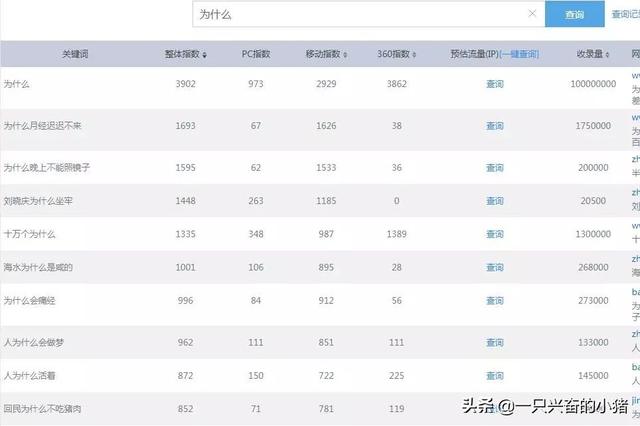
Task: Select keyword 为什么 in first row
Action: (x=16, y=84)
